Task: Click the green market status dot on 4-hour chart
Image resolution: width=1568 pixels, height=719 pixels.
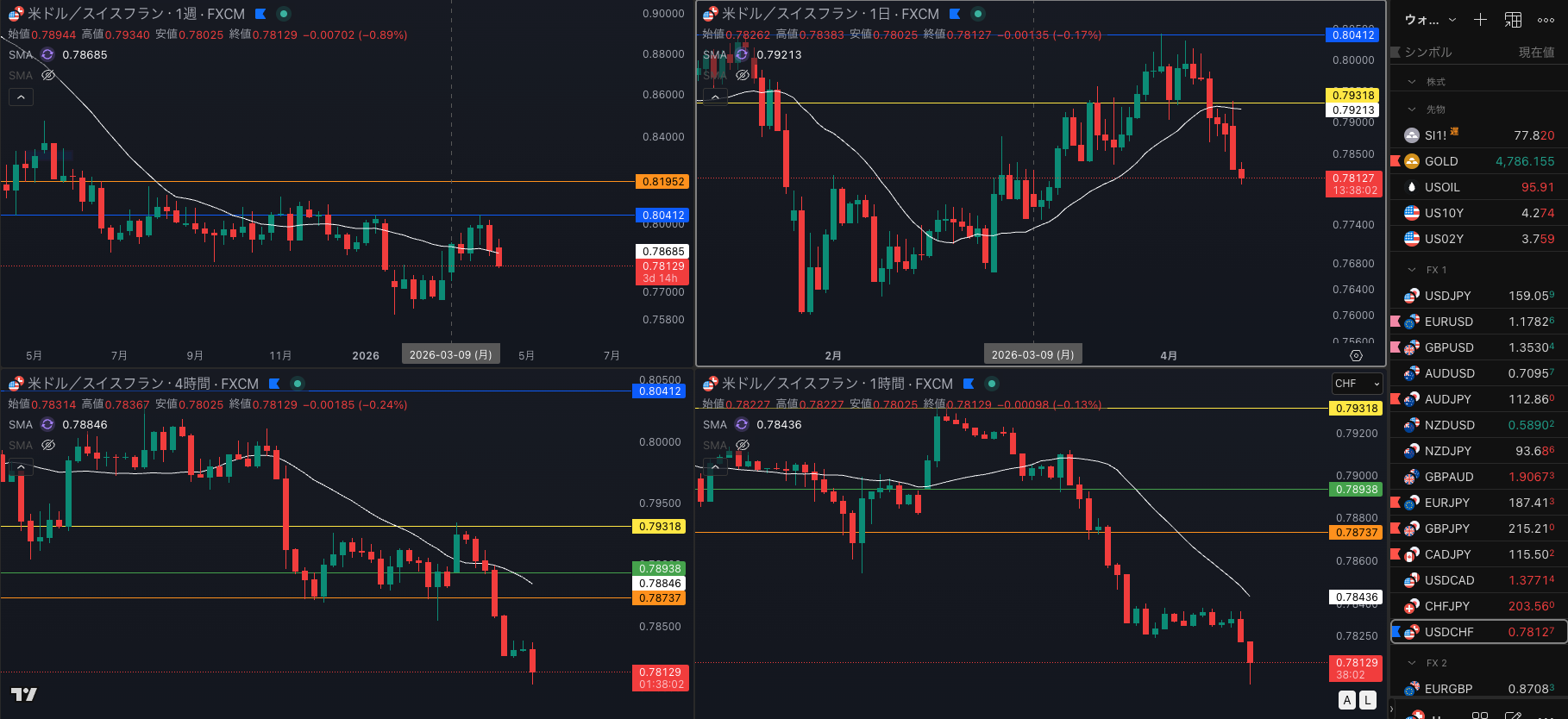Action: 298,384
